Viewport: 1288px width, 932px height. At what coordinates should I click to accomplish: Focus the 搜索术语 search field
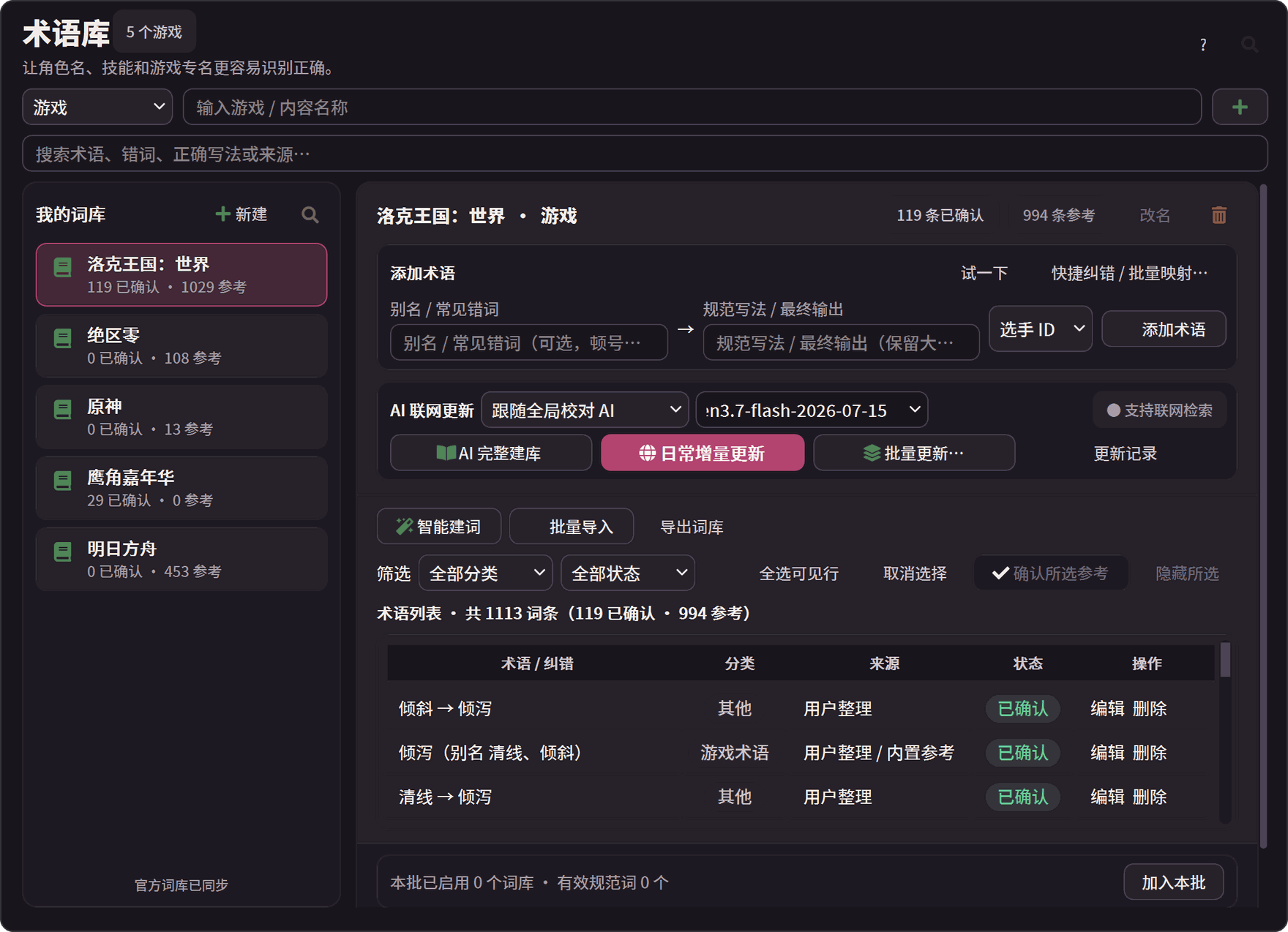[645, 154]
